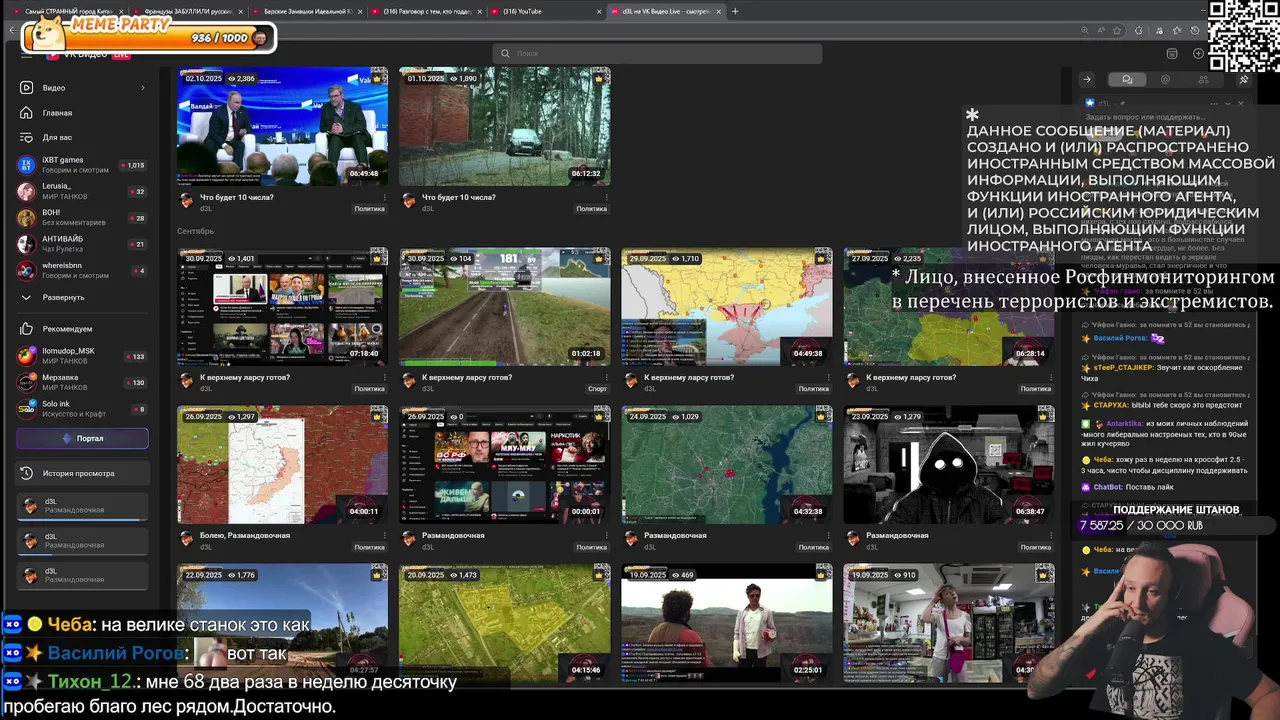Open title Что будет 10 числа? of 06:49:48 video
Screen dimensions: 1280x720
[x=236, y=197]
